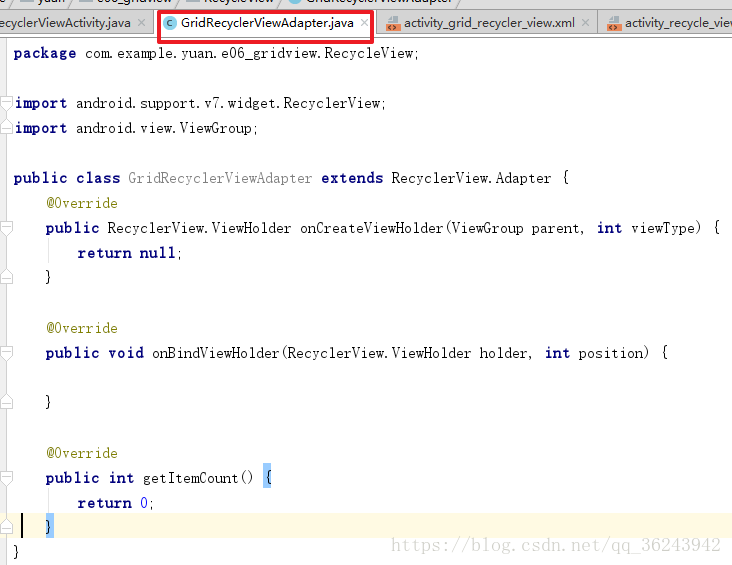Click the GridRecyclerViewAdapter class name in declaration

click(220, 178)
